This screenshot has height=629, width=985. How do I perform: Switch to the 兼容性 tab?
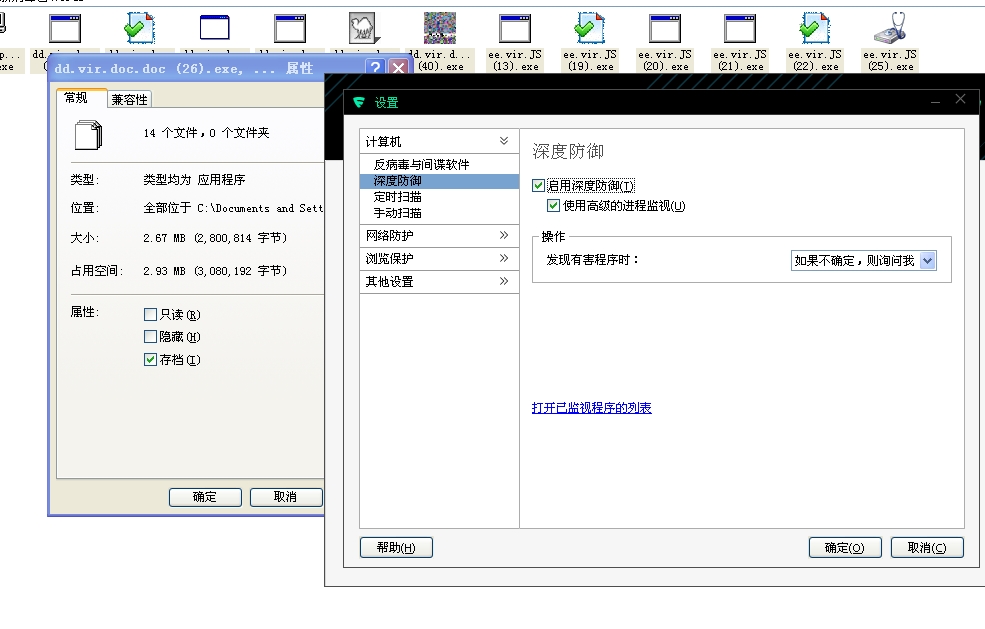click(x=130, y=99)
